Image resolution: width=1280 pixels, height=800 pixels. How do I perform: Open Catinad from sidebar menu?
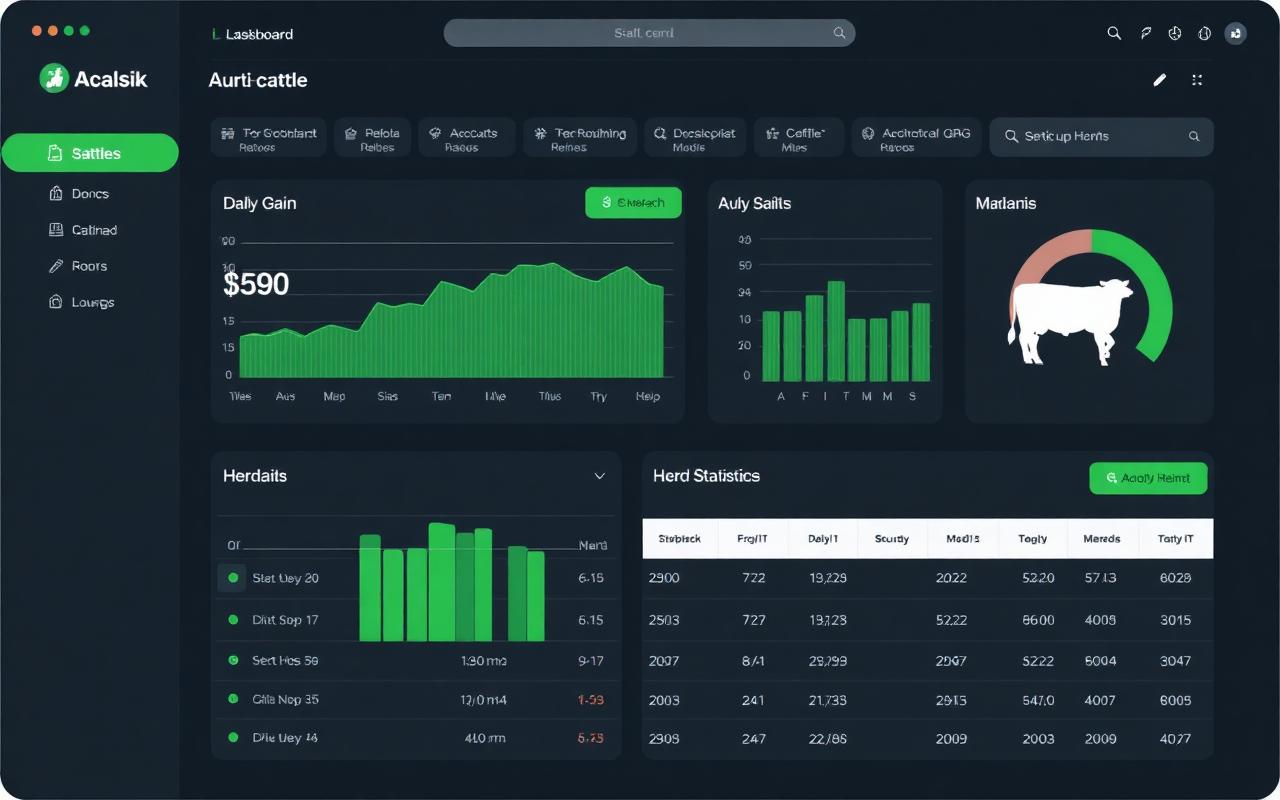click(90, 230)
